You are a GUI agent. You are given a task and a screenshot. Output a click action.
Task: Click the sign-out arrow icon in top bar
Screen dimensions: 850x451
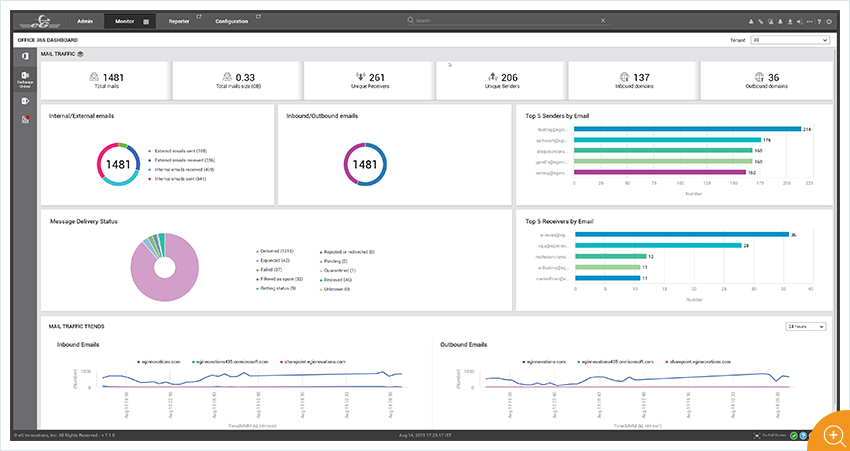(800, 22)
